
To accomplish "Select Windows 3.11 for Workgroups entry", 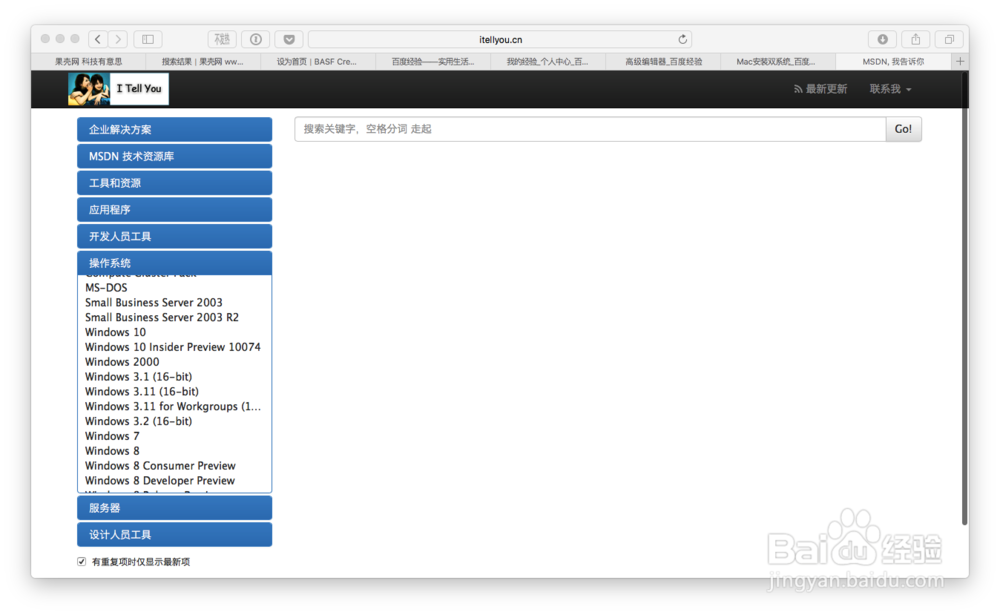I will click(x=175, y=406).
